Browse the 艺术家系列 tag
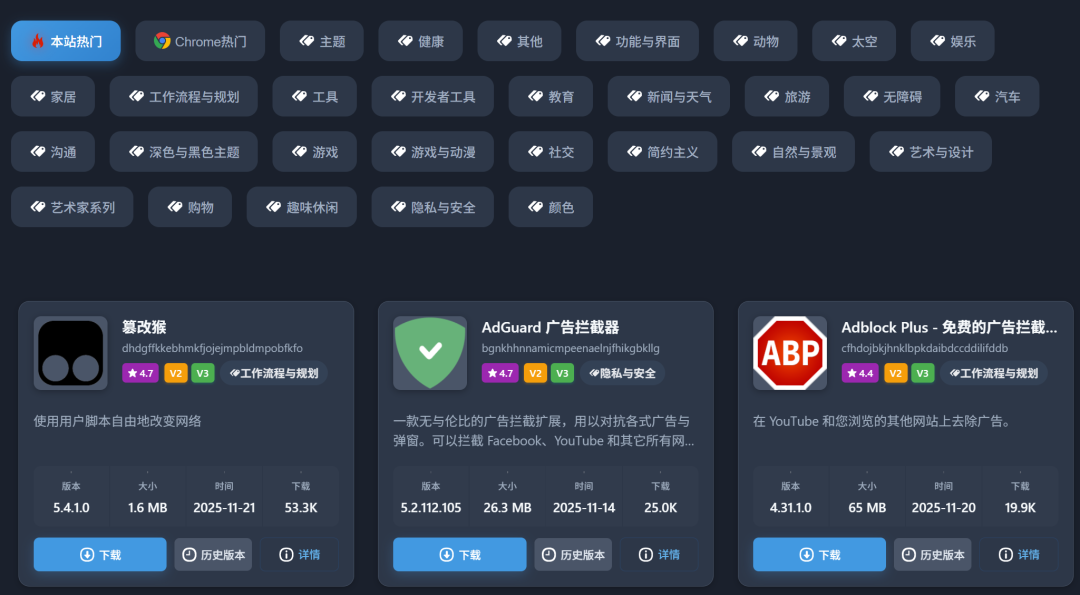Viewport: 1080px width, 595px height. (x=72, y=207)
